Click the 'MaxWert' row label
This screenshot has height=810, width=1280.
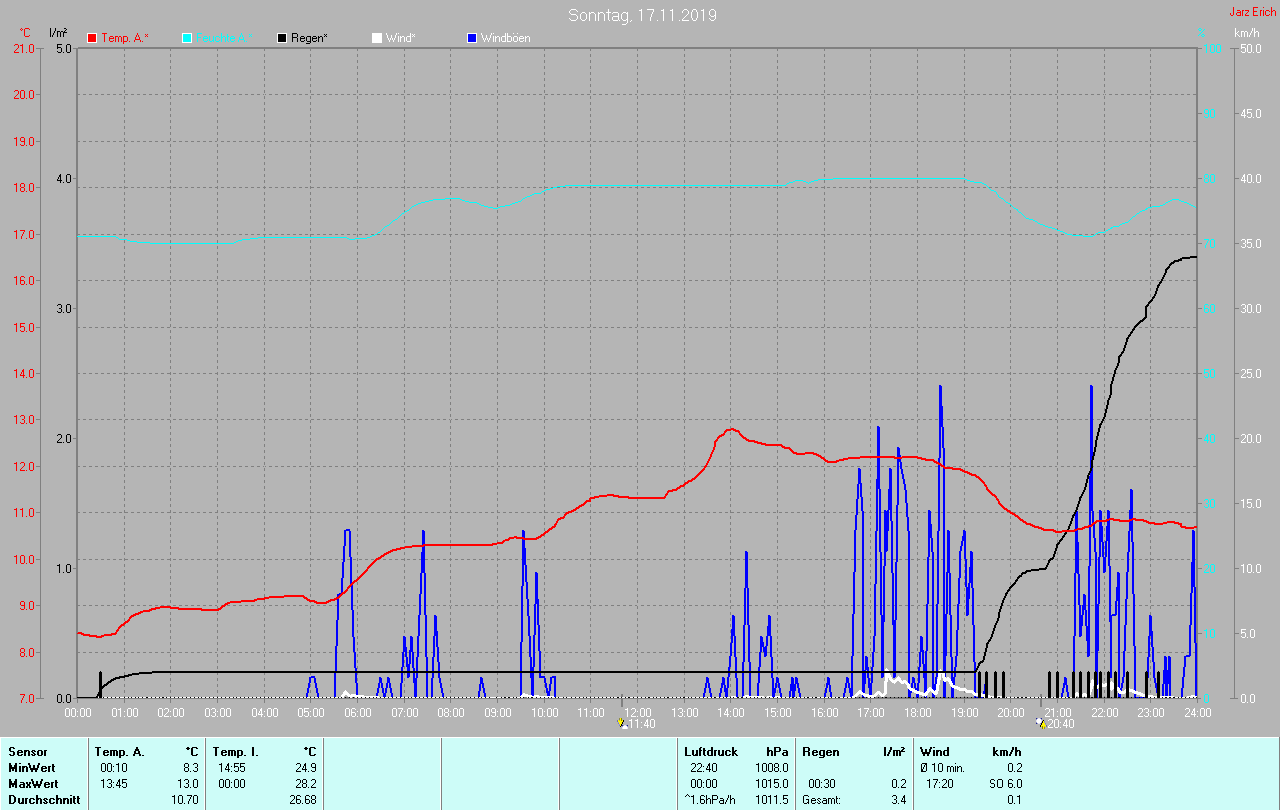coord(32,783)
